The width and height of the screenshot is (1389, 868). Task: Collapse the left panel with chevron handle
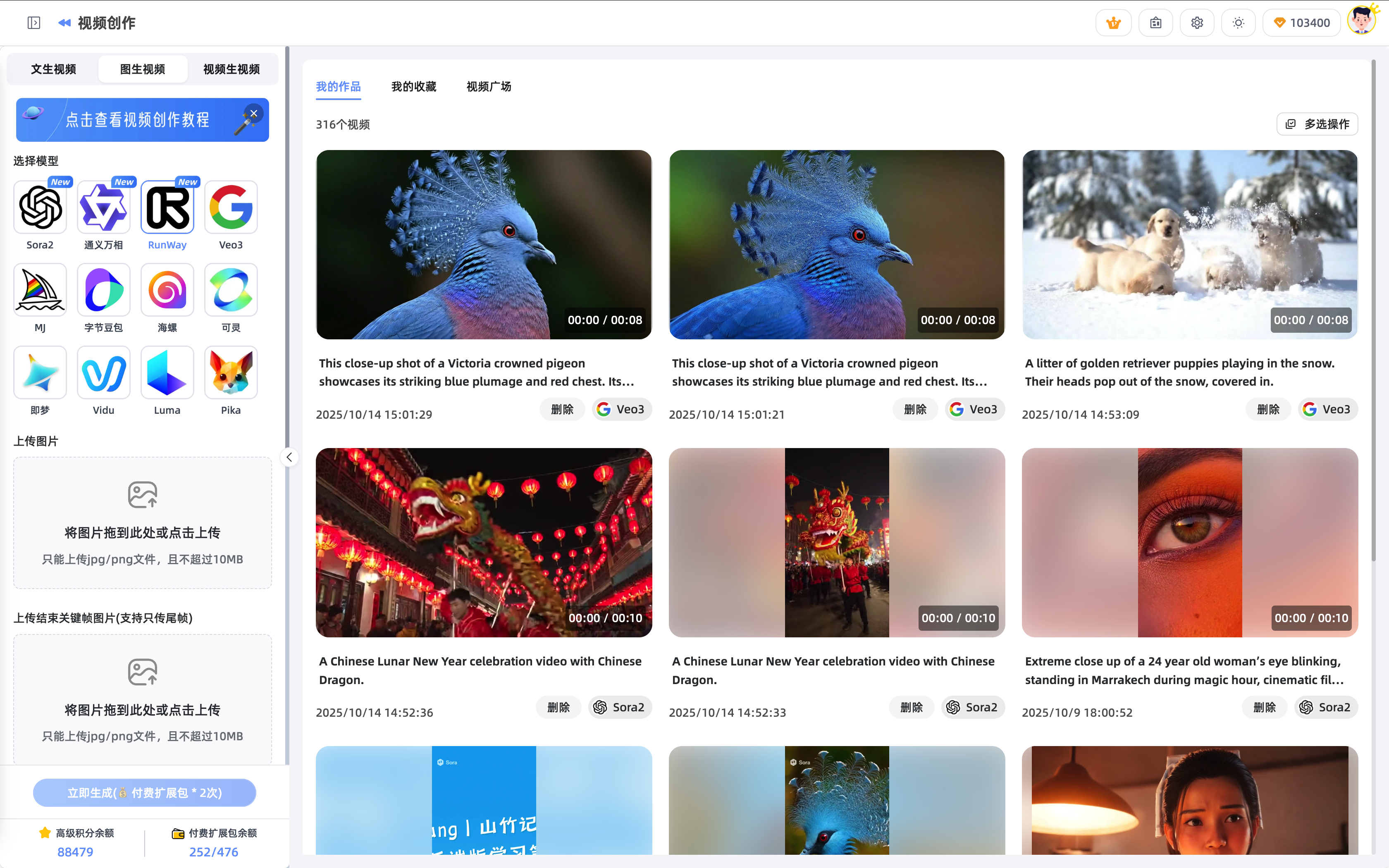[x=289, y=458]
